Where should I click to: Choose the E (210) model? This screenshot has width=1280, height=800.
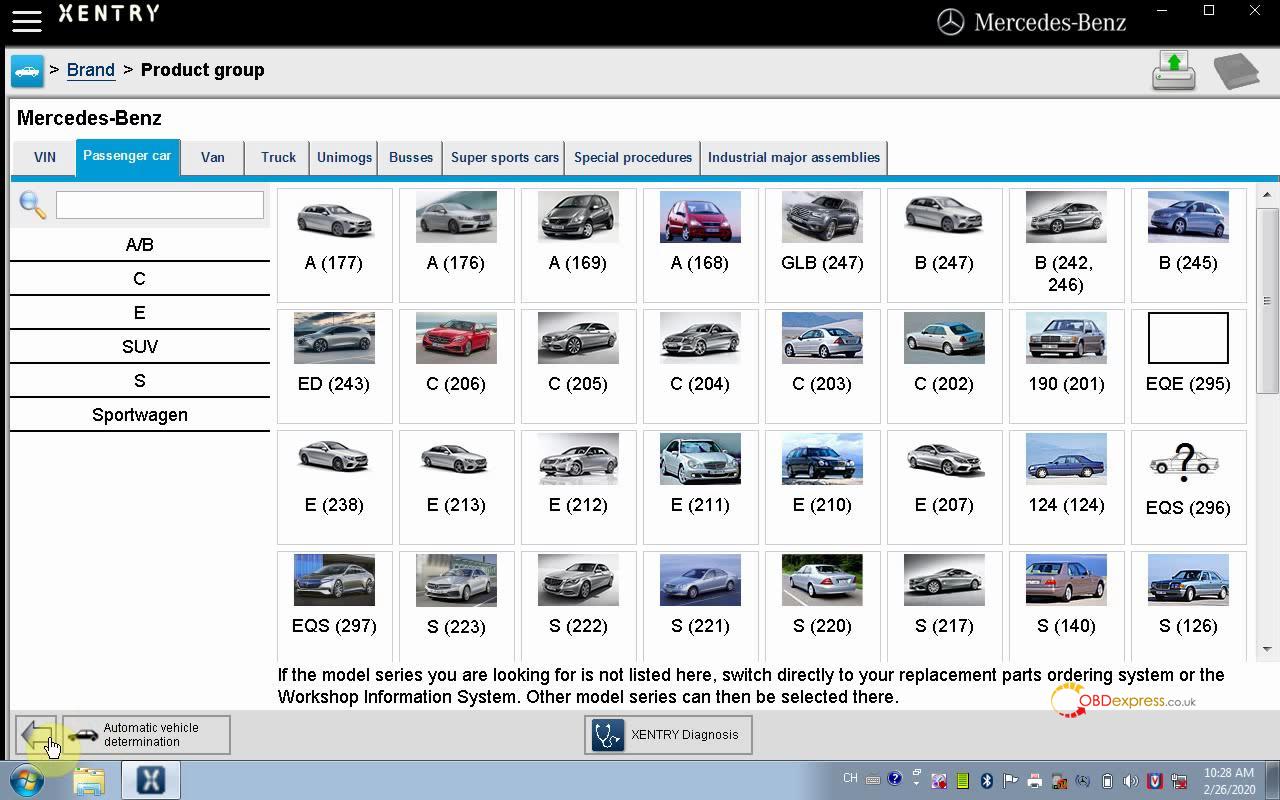point(822,487)
